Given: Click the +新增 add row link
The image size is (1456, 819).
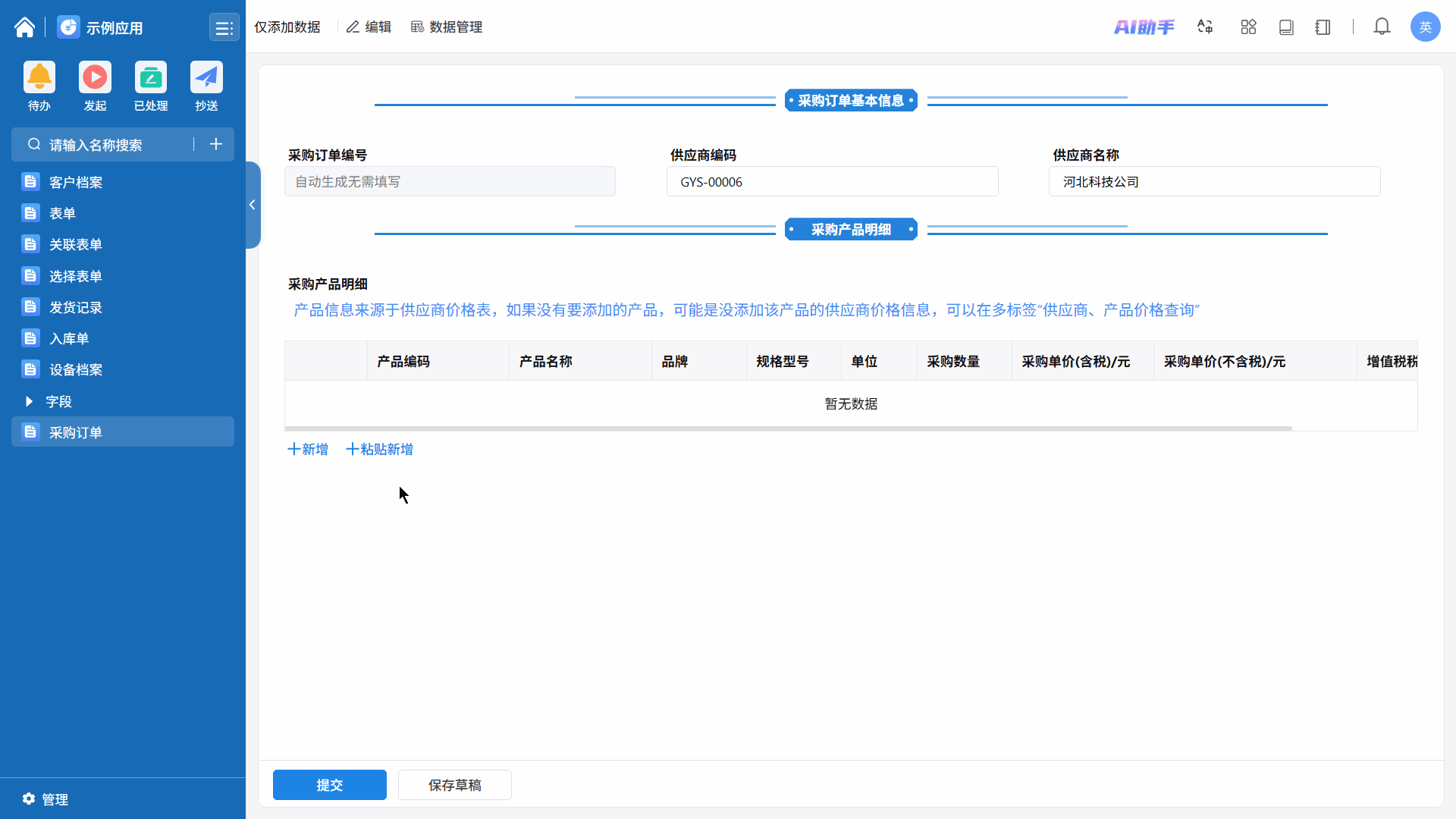Looking at the screenshot, I should pyautogui.click(x=308, y=449).
